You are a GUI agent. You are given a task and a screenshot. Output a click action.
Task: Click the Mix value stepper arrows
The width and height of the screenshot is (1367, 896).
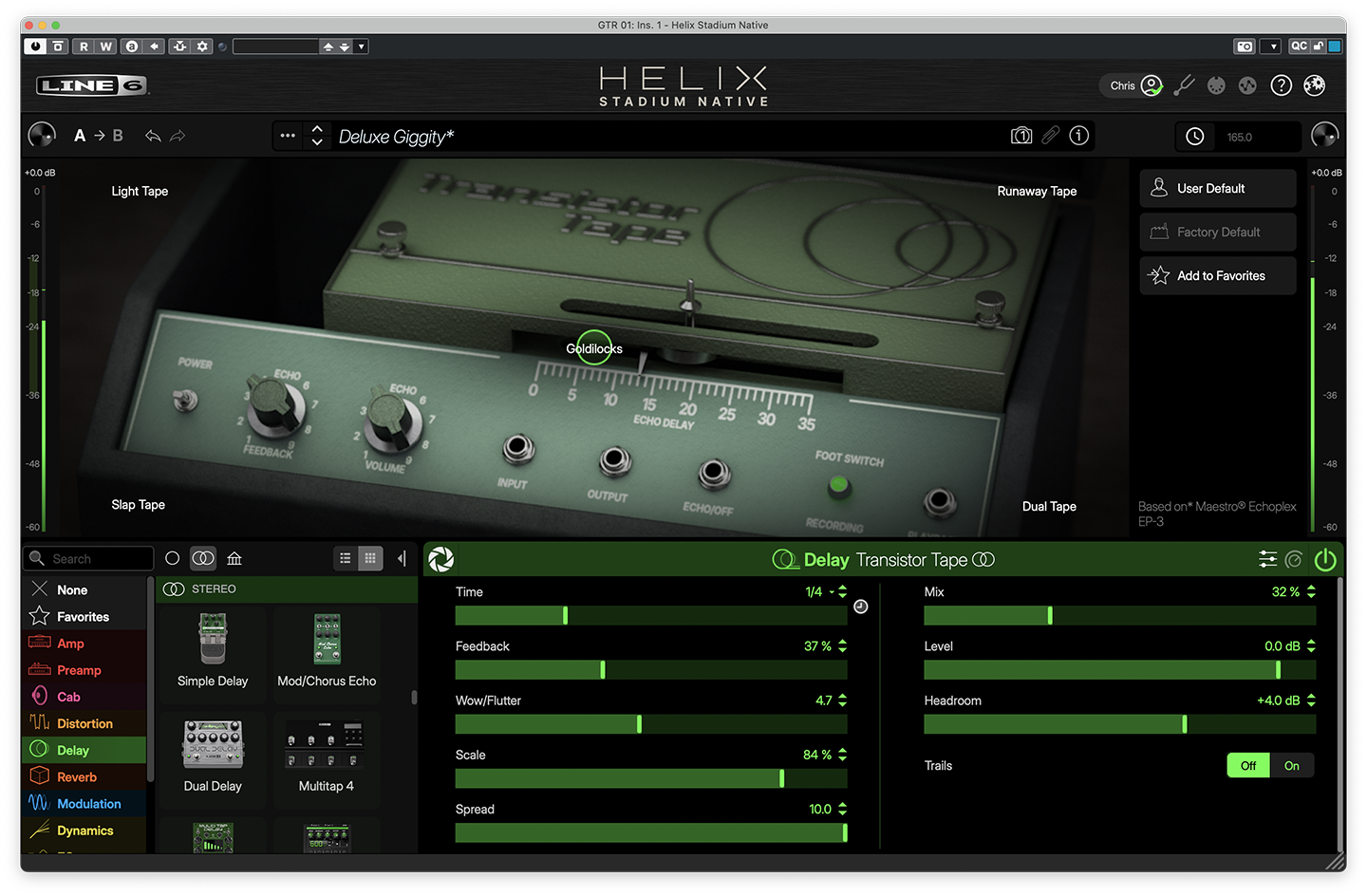1311,591
